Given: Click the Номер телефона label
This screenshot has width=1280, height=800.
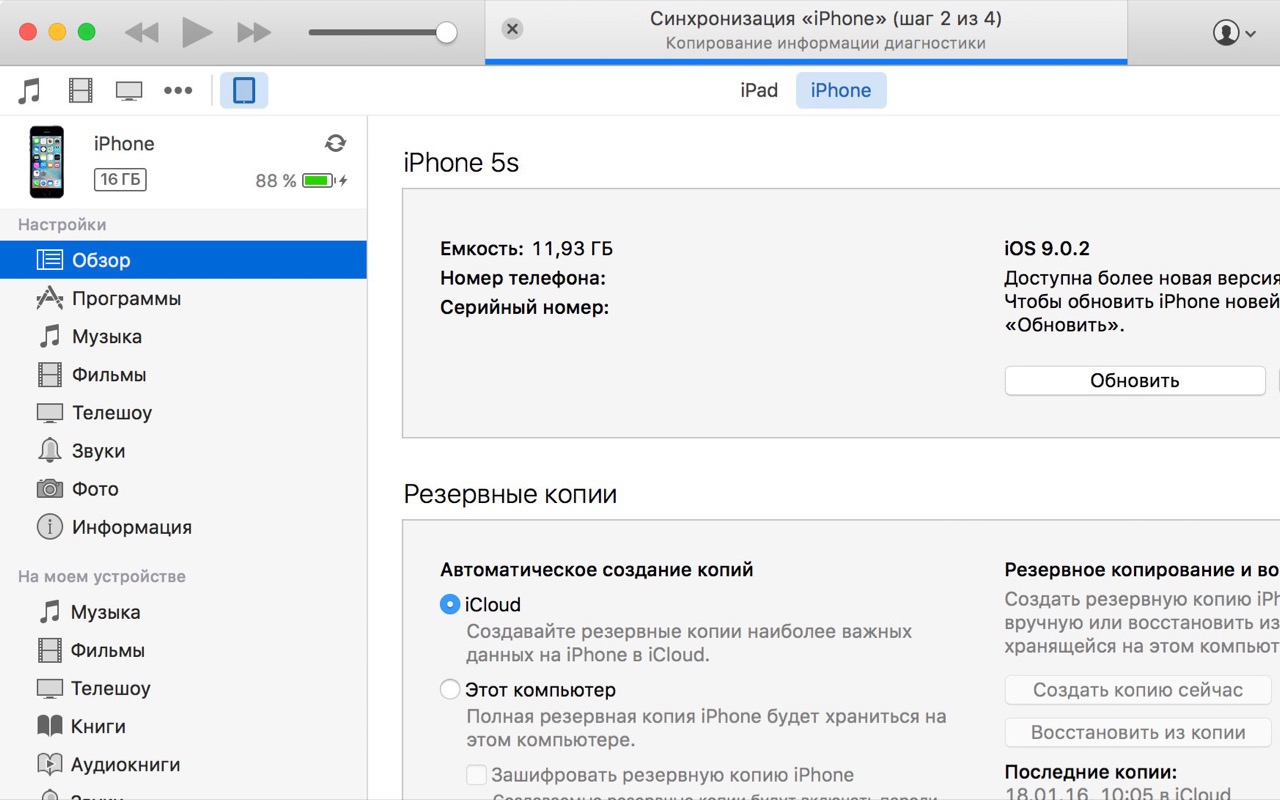Looking at the screenshot, I should (523, 278).
